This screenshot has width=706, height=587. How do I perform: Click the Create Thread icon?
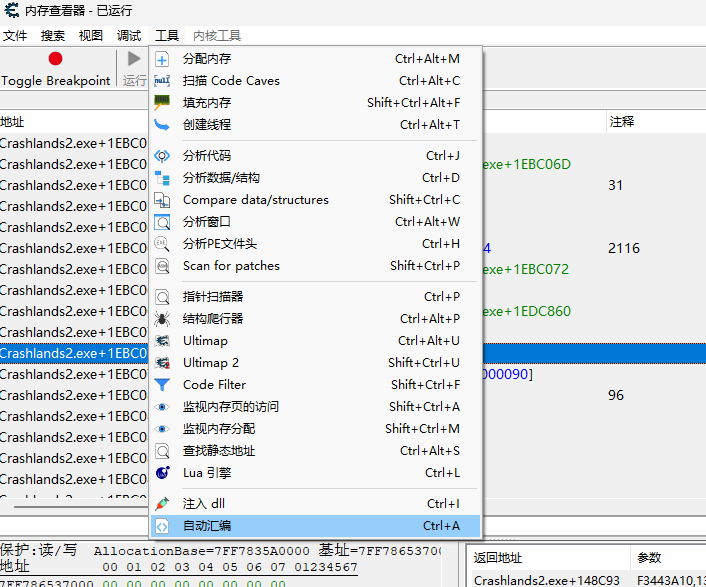162,125
